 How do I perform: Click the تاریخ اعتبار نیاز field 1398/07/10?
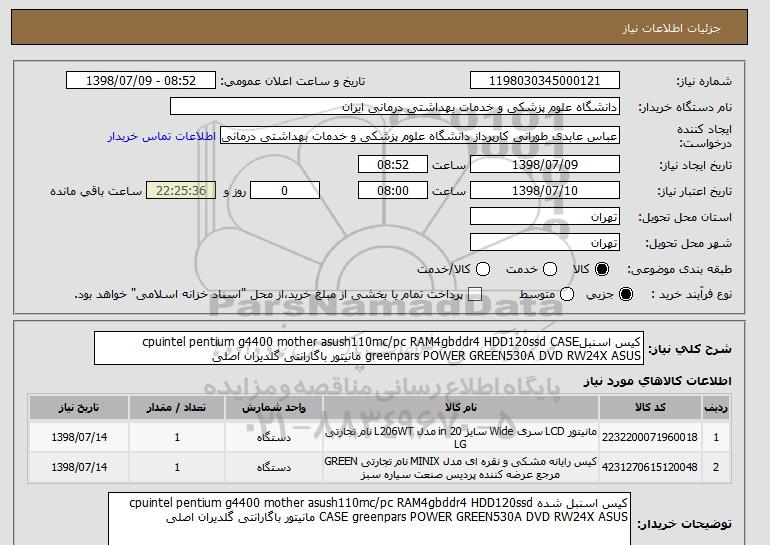[545, 191]
